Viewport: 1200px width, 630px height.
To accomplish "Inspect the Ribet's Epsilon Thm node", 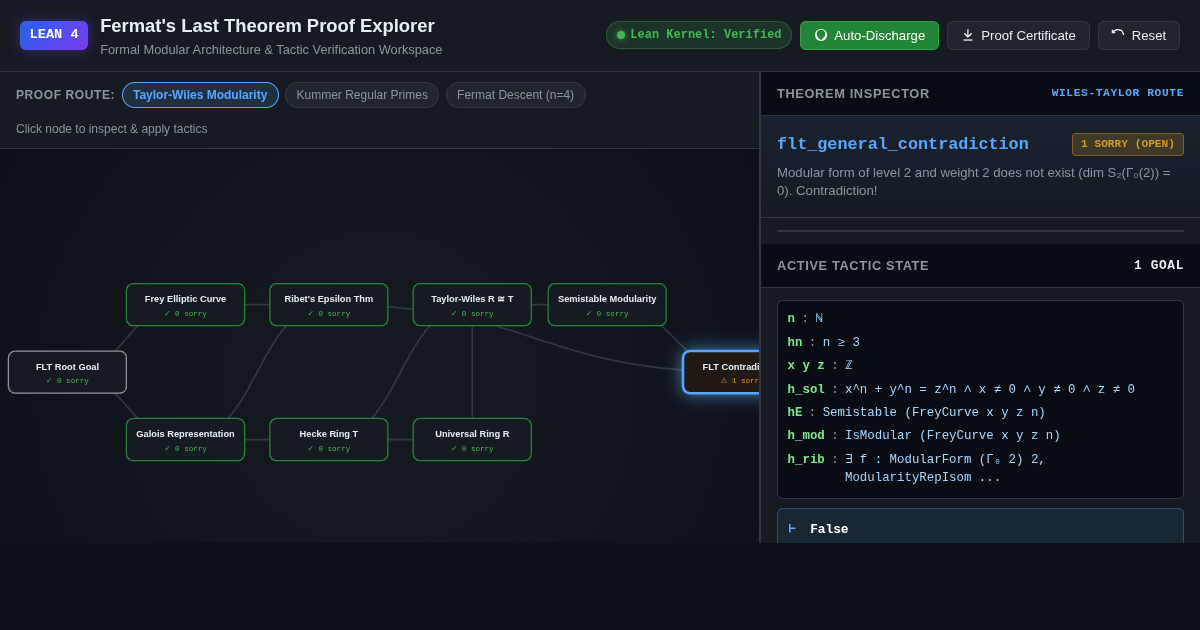I will coord(329,305).
